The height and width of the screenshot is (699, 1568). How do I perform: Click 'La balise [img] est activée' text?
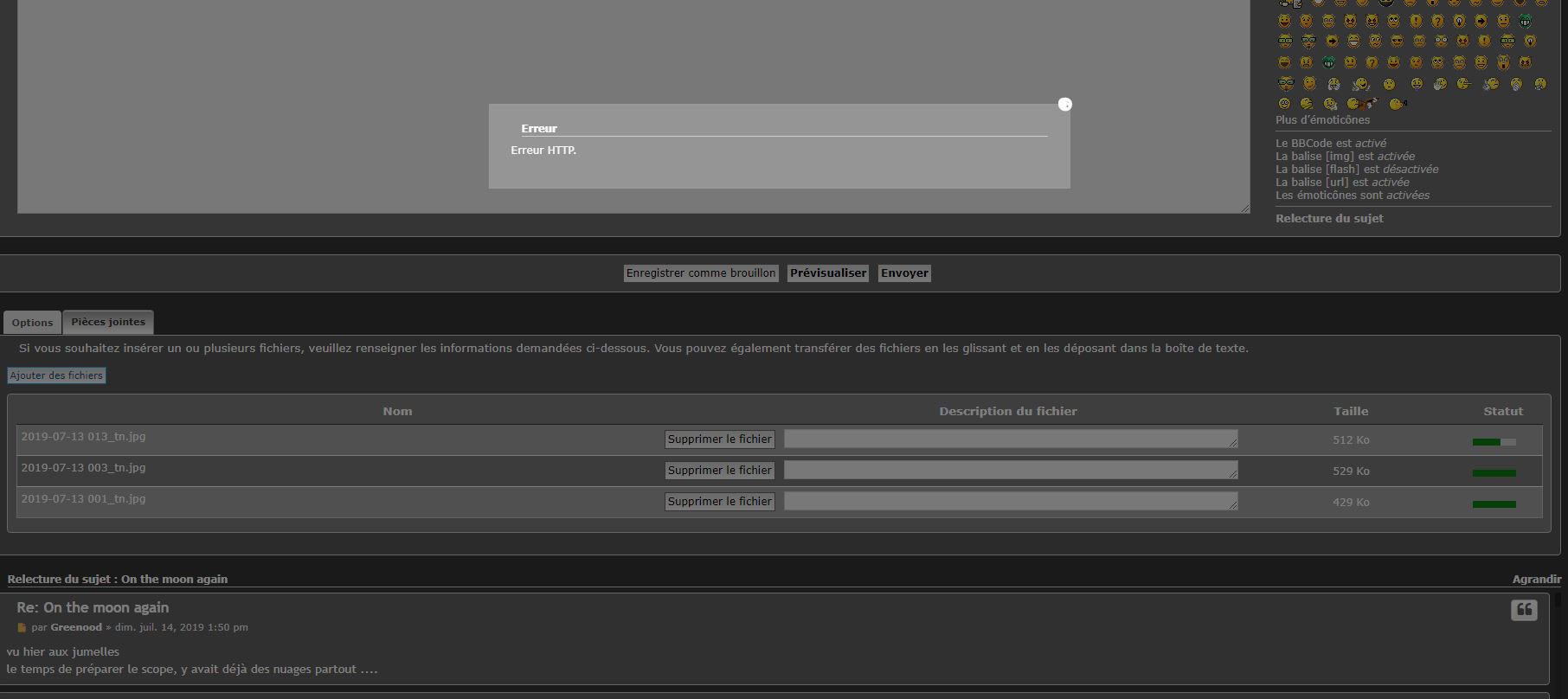[x=1345, y=157]
